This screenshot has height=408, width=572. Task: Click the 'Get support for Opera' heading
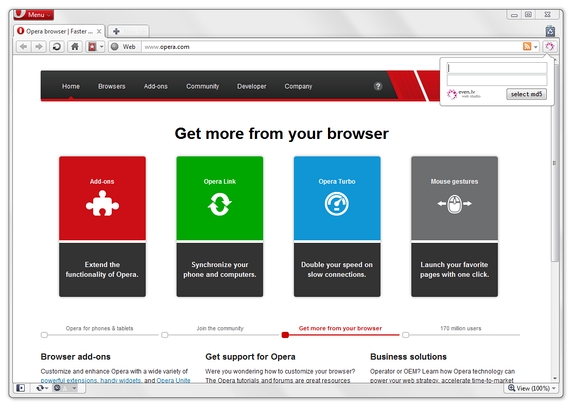click(x=250, y=357)
